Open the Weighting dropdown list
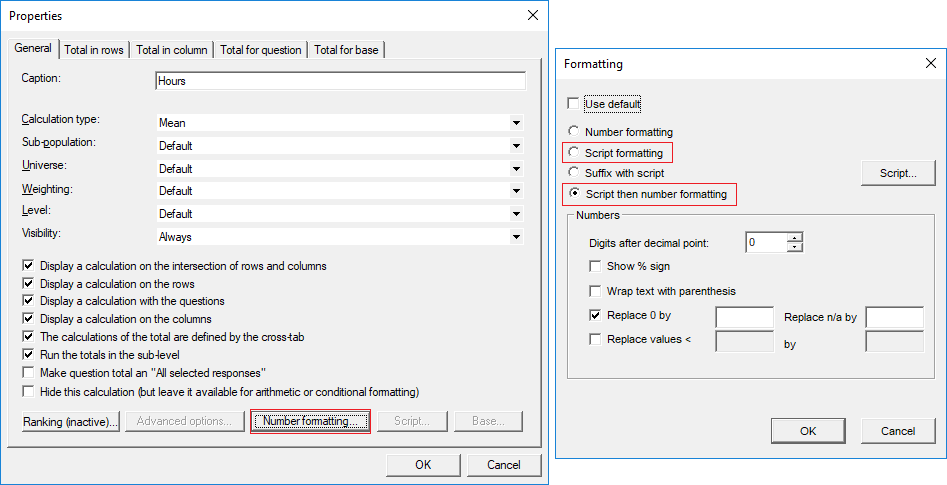Image resolution: width=947 pixels, height=485 pixels. click(x=516, y=191)
